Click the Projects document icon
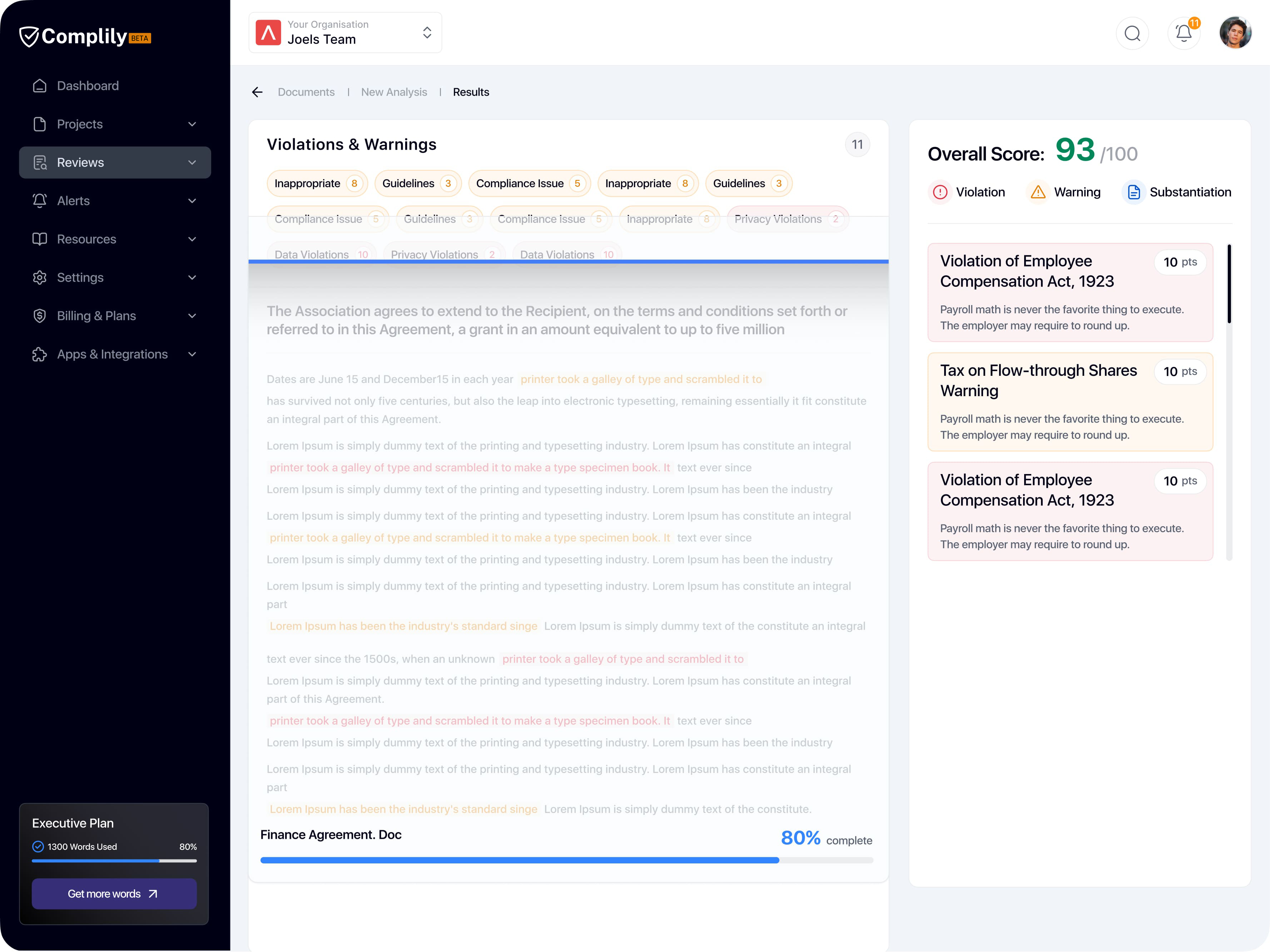The width and height of the screenshot is (1270, 952). 40,124
